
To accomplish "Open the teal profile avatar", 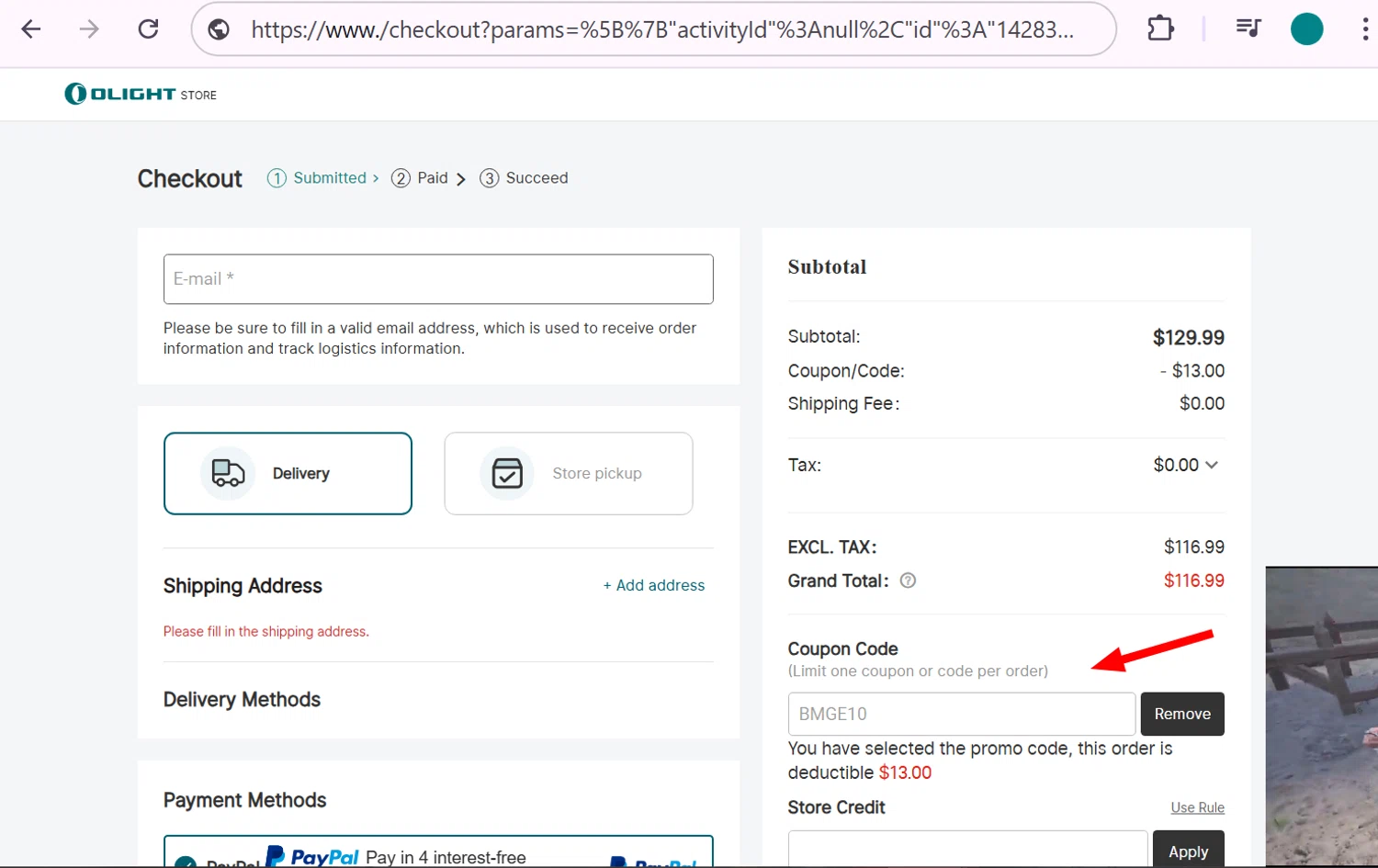I will pyautogui.click(x=1306, y=29).
